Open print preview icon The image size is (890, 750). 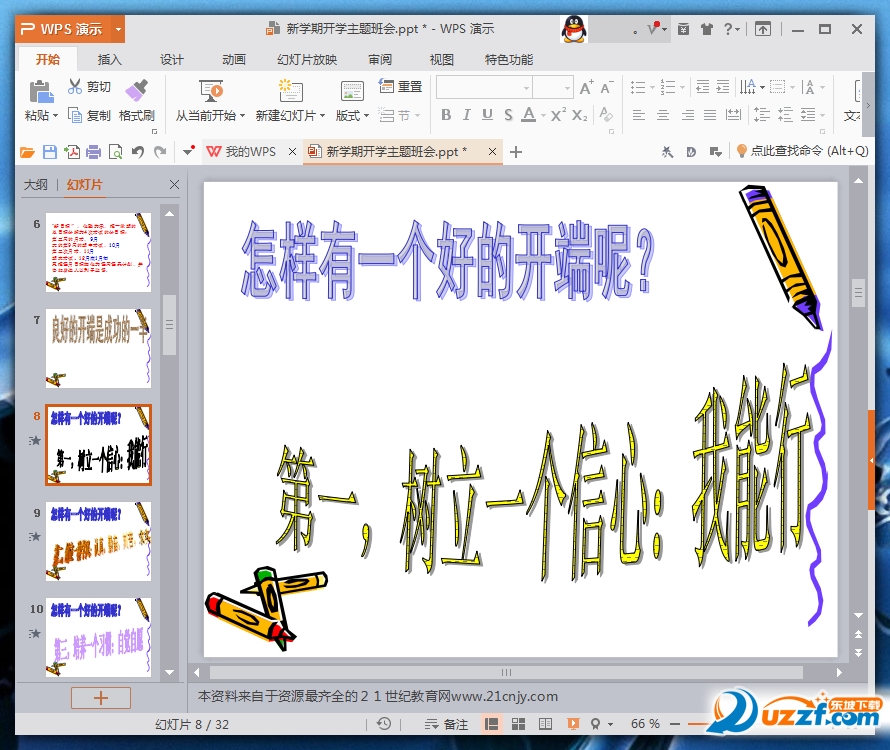(115, 152)
